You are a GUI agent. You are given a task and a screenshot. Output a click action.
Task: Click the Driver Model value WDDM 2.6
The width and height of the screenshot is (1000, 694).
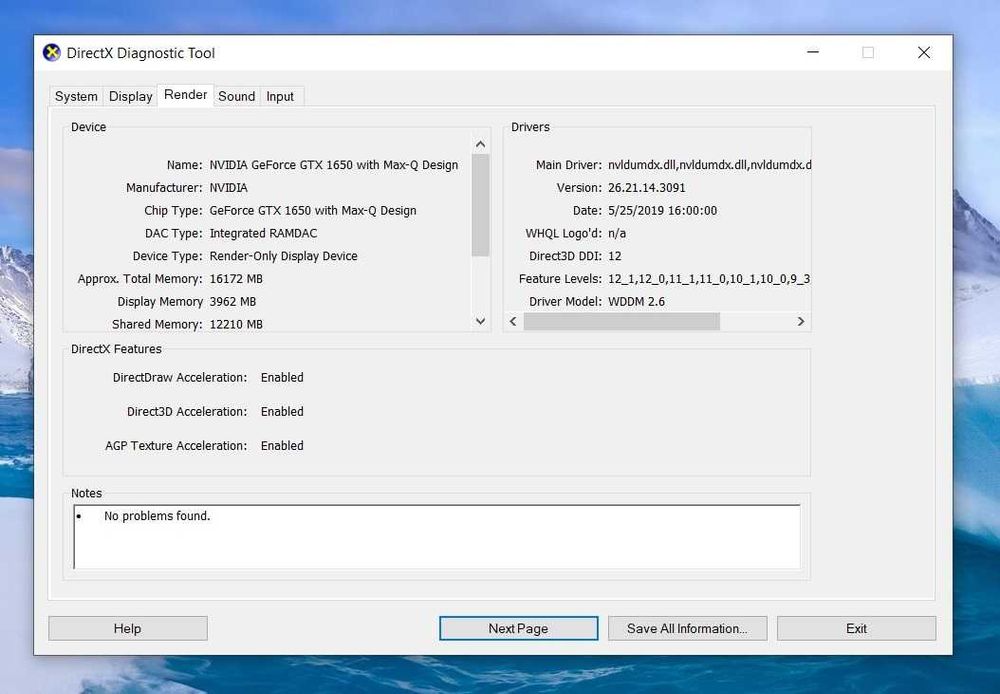[636, 302]
